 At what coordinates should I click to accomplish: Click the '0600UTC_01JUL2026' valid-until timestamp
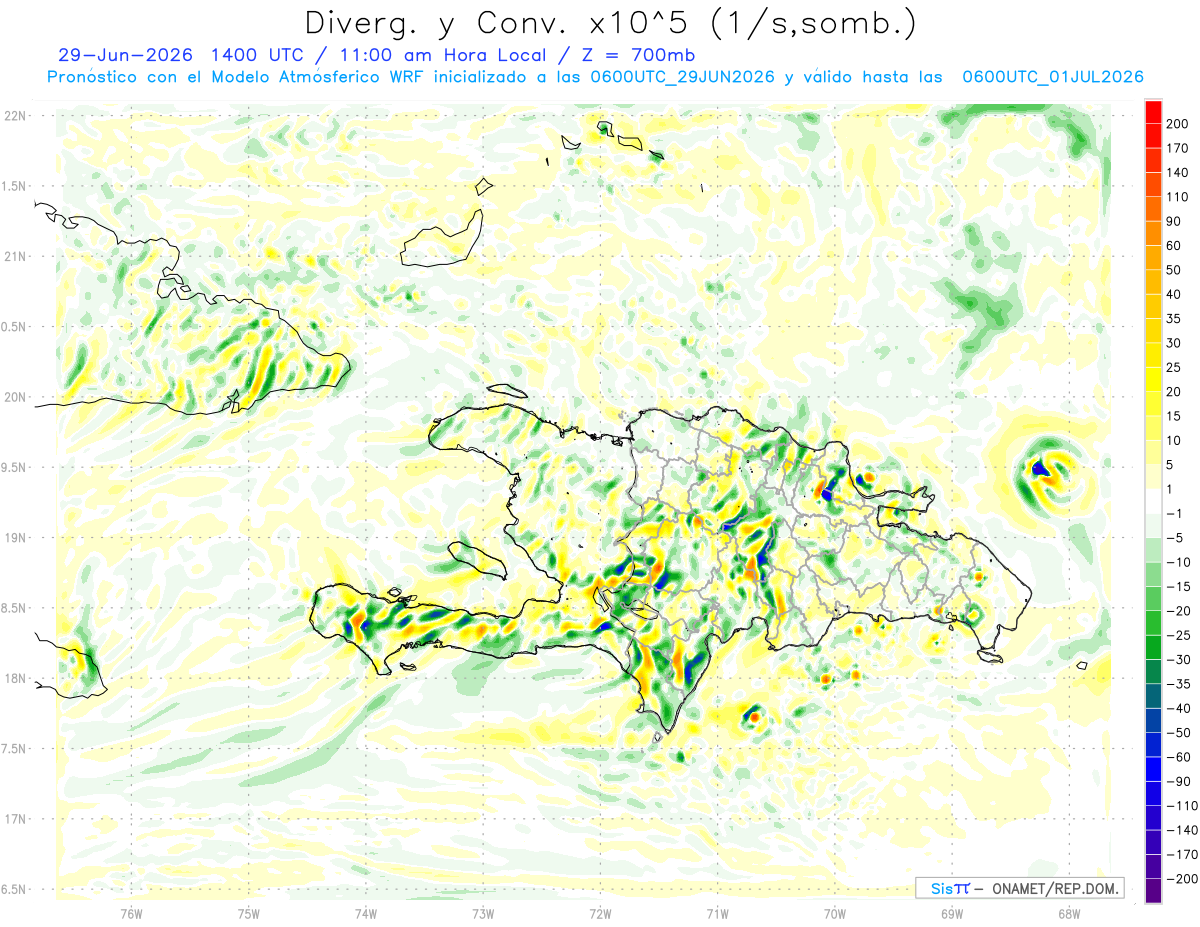coord(1053,77)
